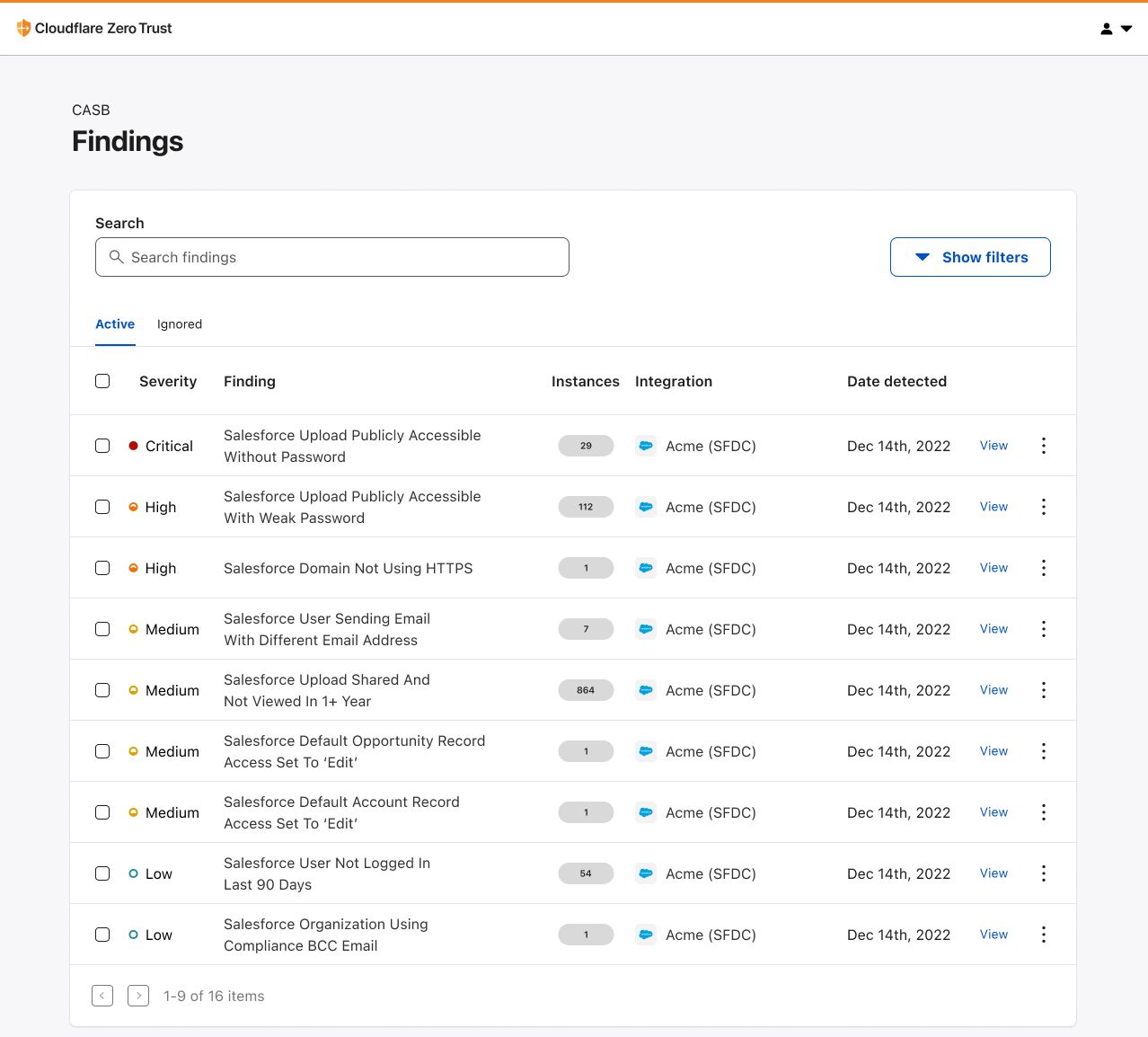Viewport: 1148px width, 1037px height.
Task: Tick checkbox for Compliance BCC Email finding
Action: point(102,935)
